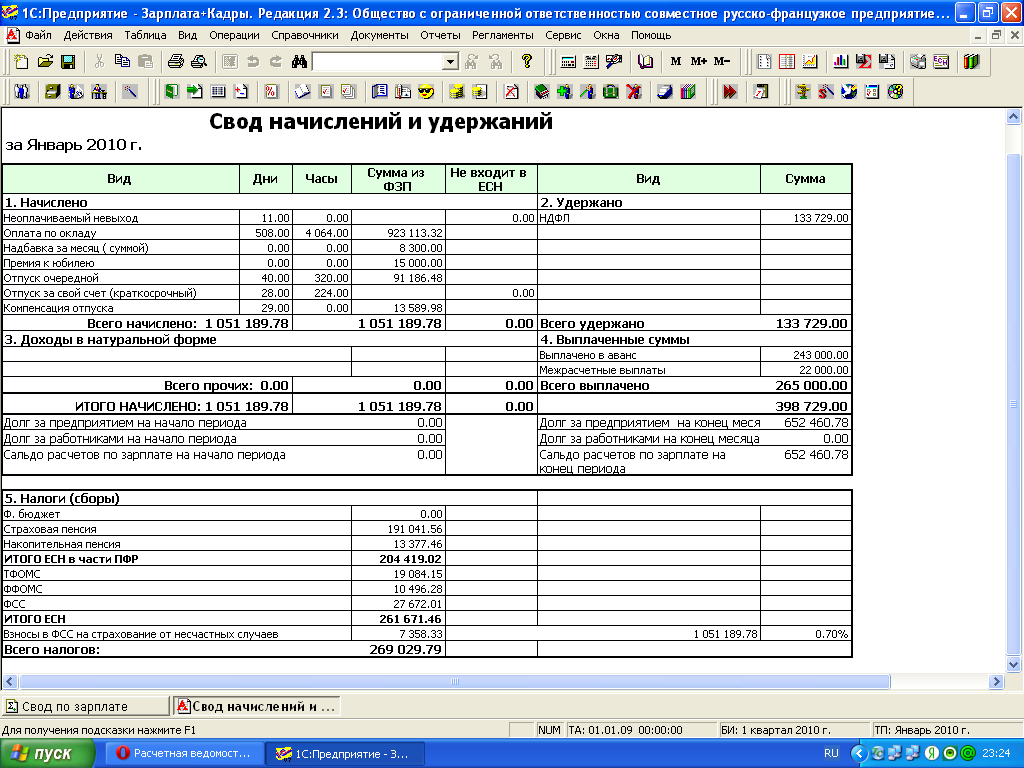Click the colored bar chart icon
1024x768 pixels.
pos(840,61)
